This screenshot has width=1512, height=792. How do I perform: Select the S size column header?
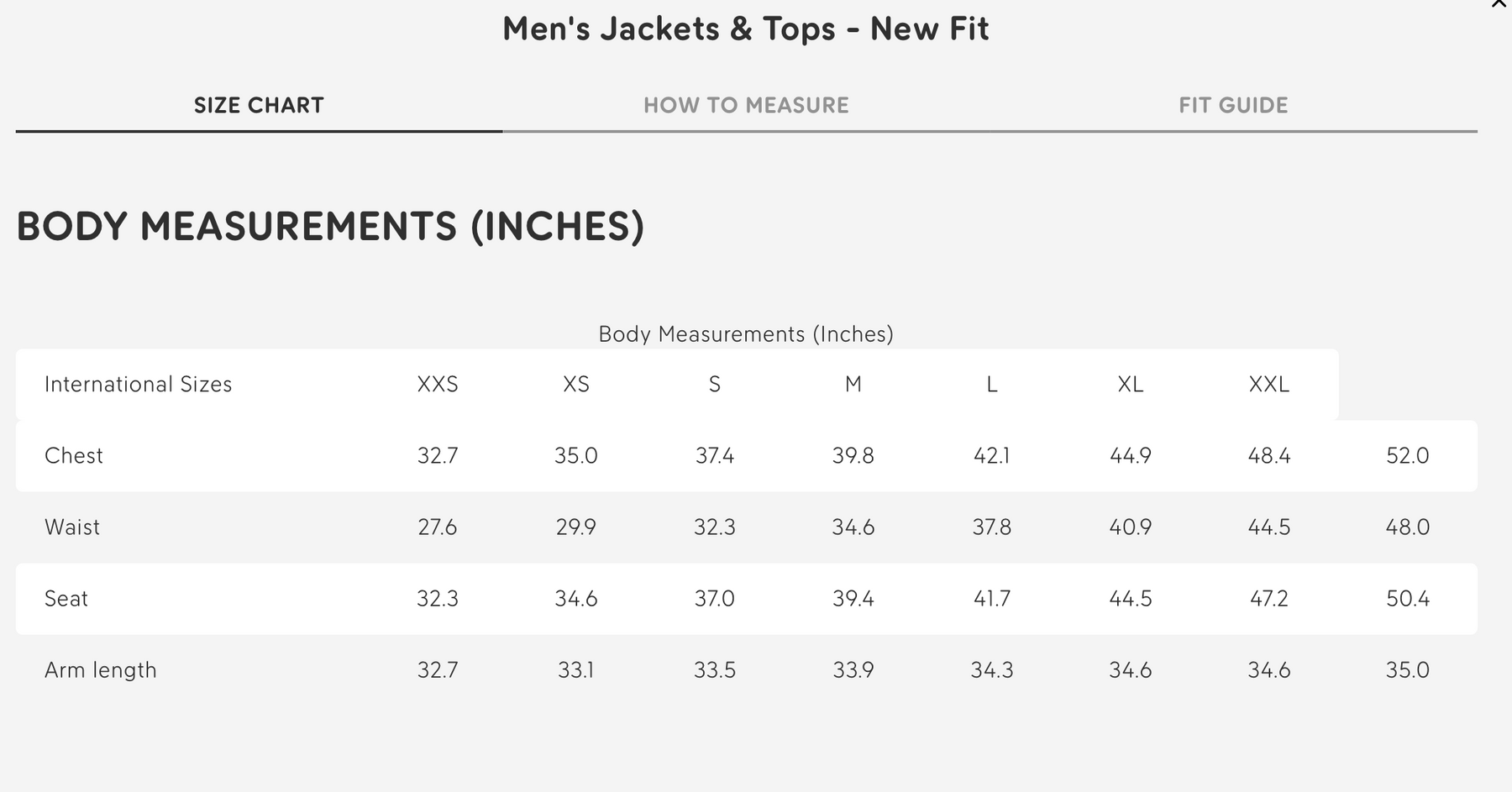pos(715,385)
